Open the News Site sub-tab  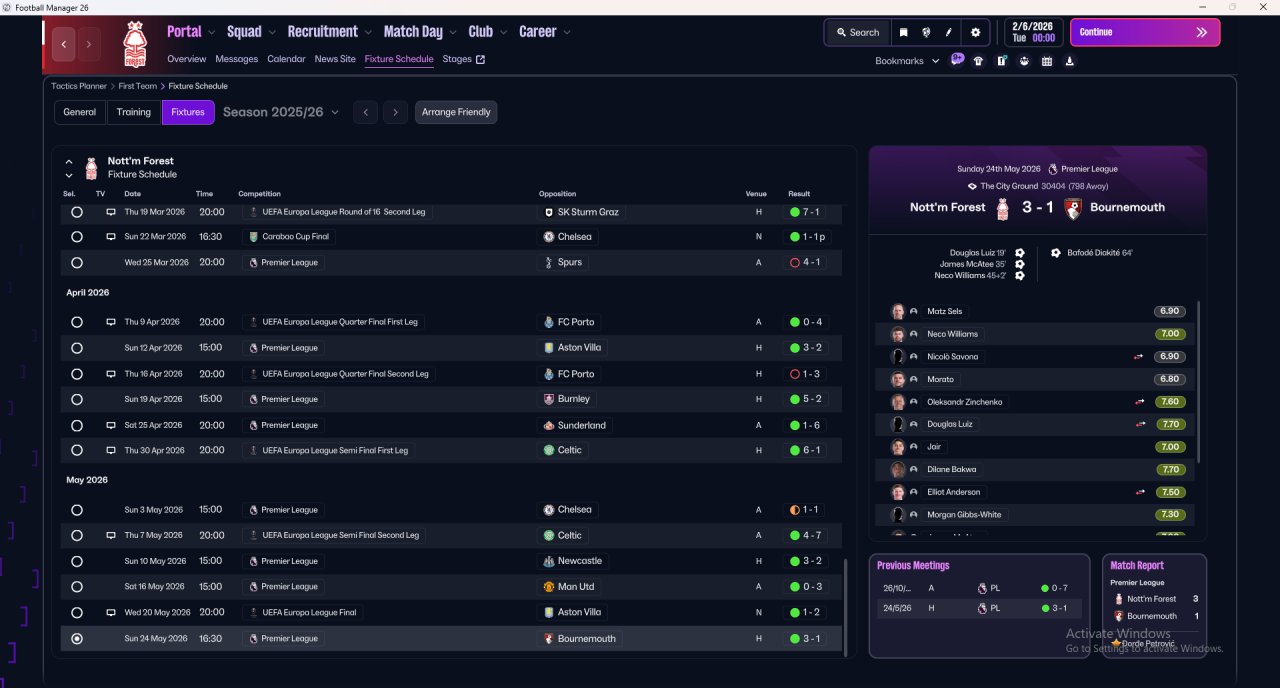click(x=335, y=59)
